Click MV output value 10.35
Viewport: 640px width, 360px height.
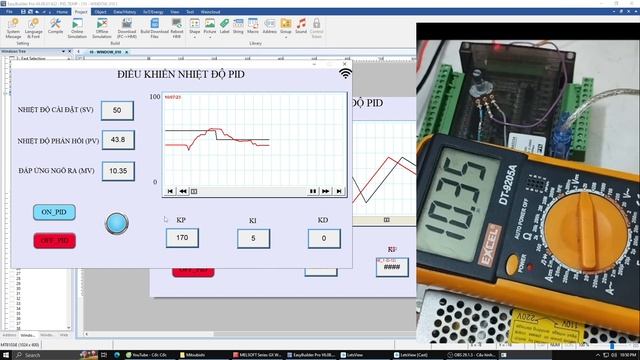coord(118,171)
